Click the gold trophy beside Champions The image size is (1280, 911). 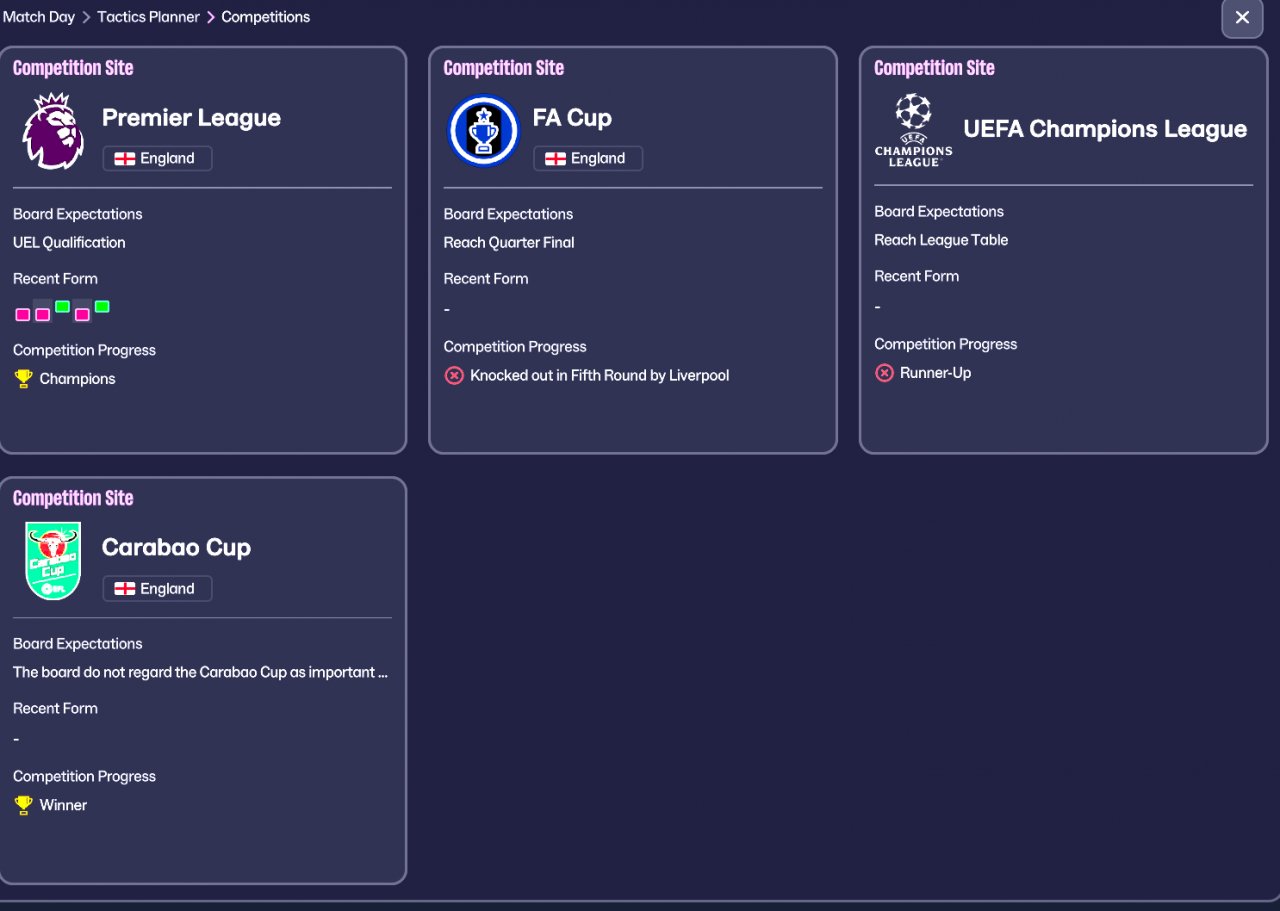tap(24, 379)
